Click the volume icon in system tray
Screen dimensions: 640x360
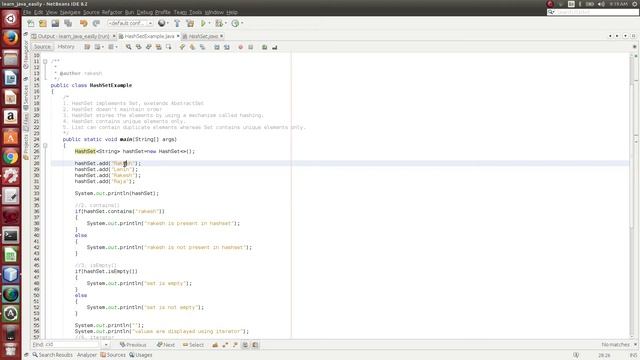[x=601, y=4]
